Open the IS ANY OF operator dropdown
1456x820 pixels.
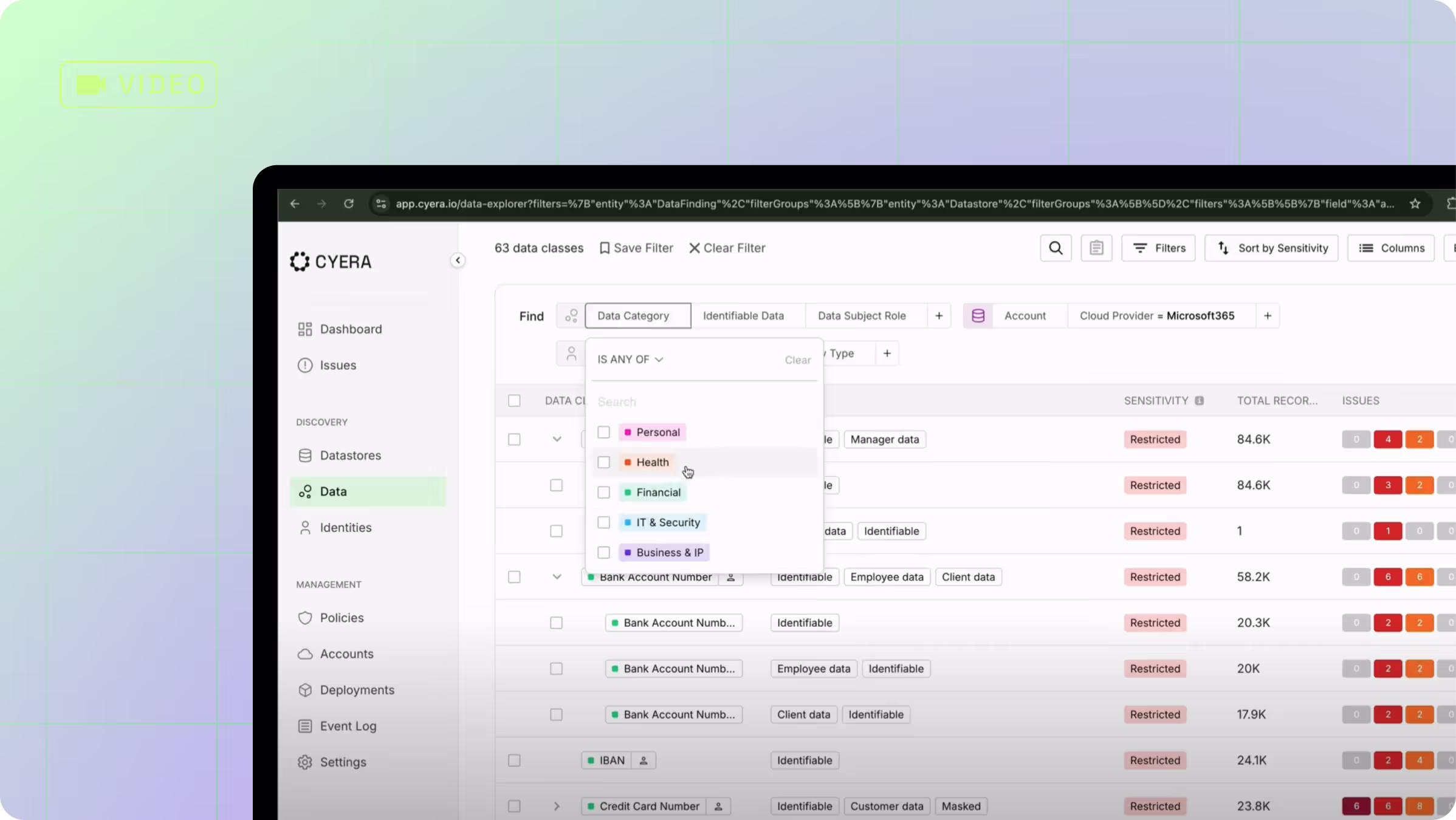coord(630,360)
